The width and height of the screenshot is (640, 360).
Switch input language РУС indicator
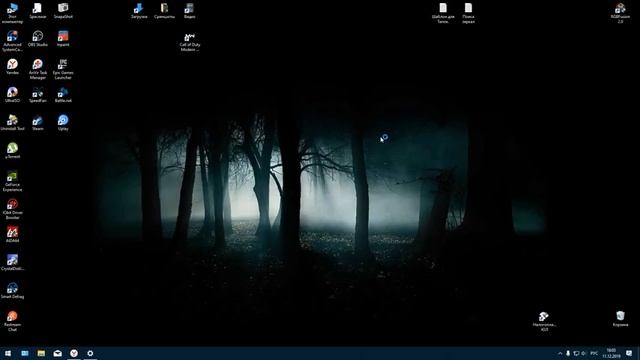tap(594, 353)
